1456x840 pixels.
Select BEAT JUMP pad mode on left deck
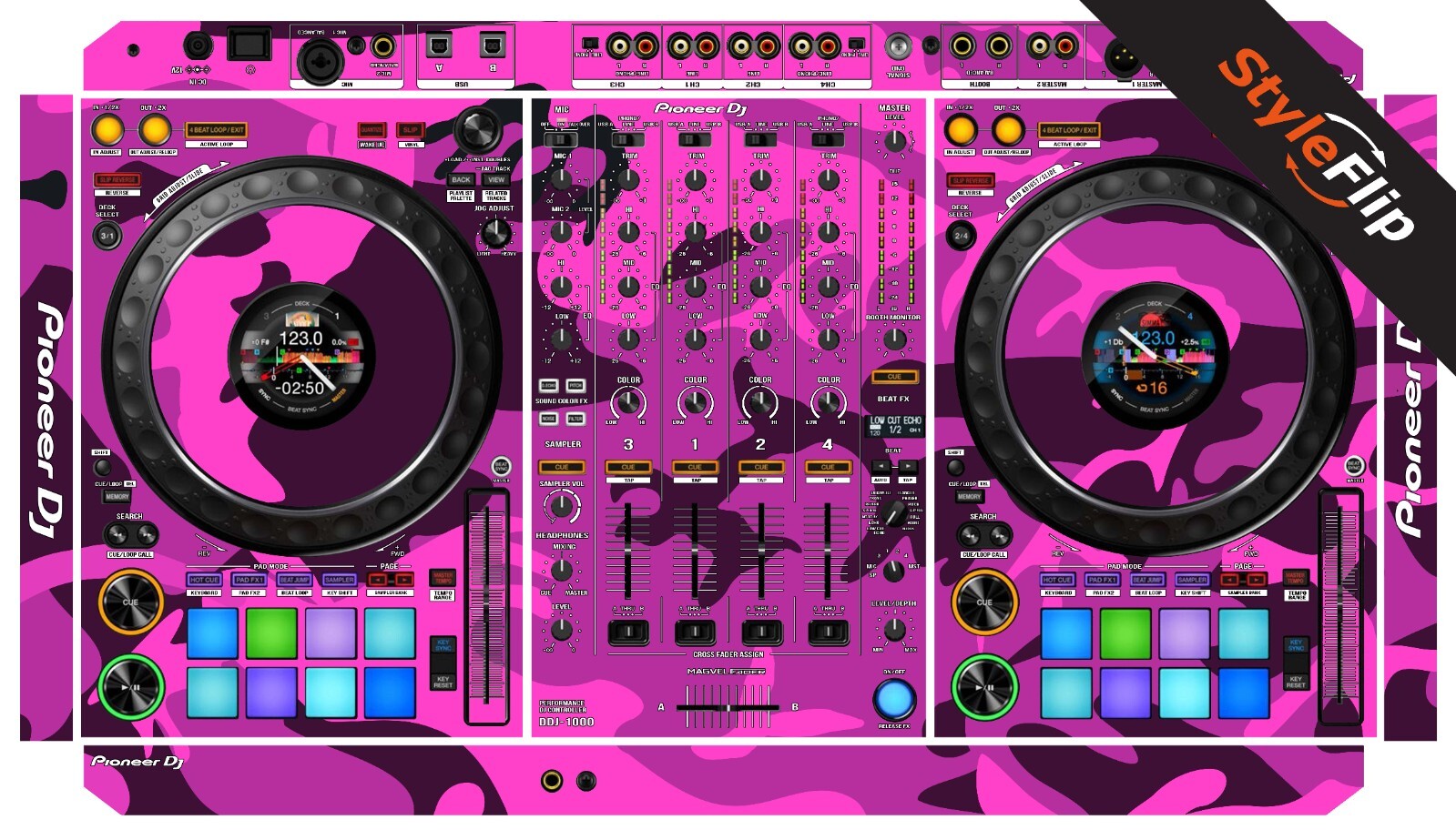pyautogui.click(x=294, y=580)
